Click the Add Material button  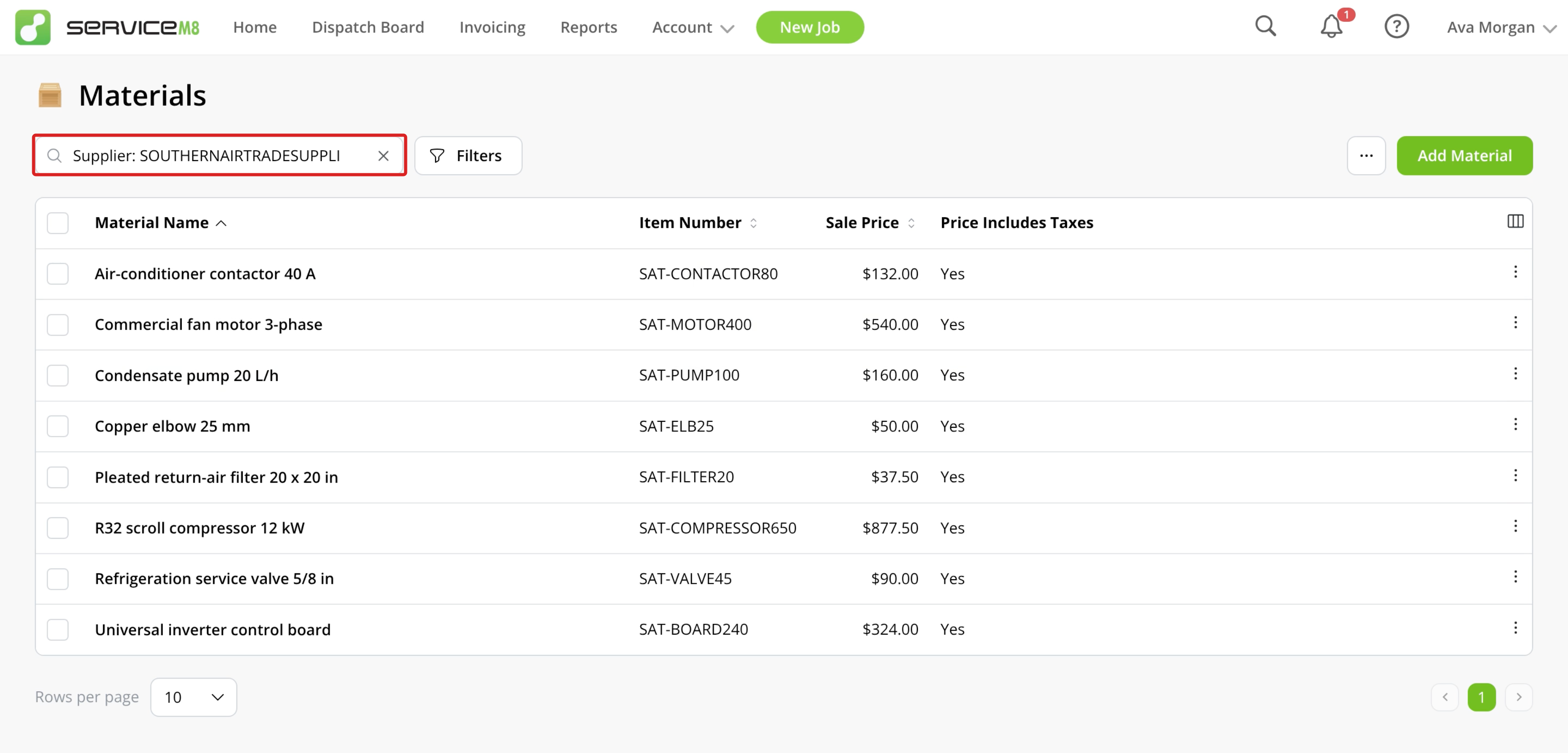click(1464, 156)
